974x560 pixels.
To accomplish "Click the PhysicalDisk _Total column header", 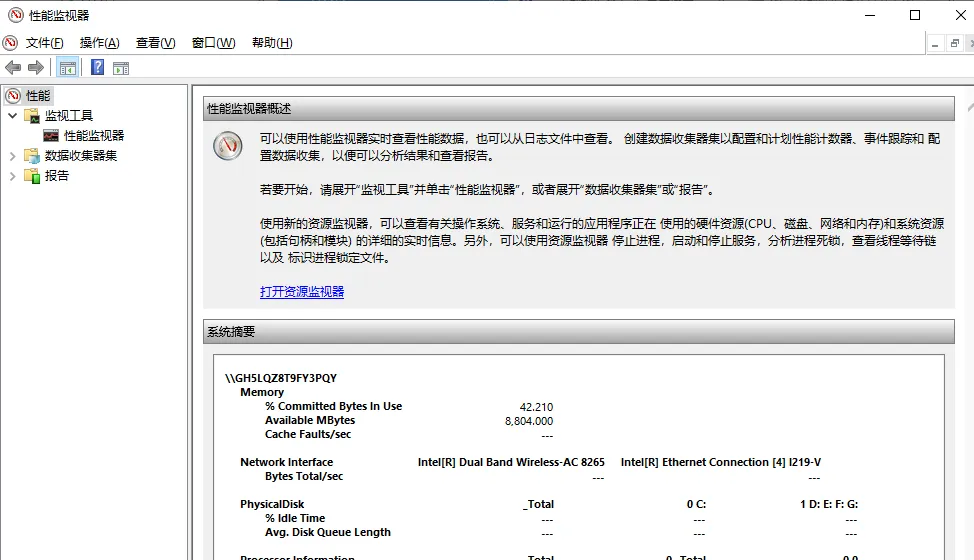I will (539, 504).
